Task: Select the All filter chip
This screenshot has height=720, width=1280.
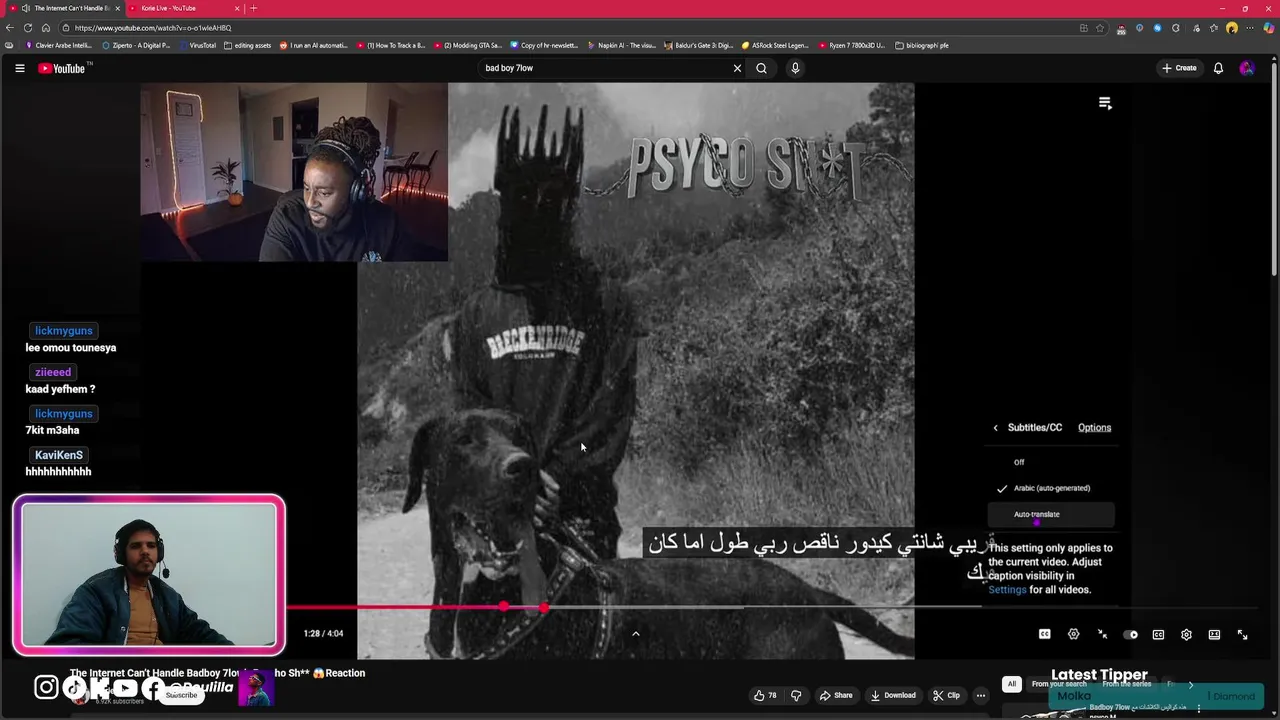Action: tap(1011, 684)
